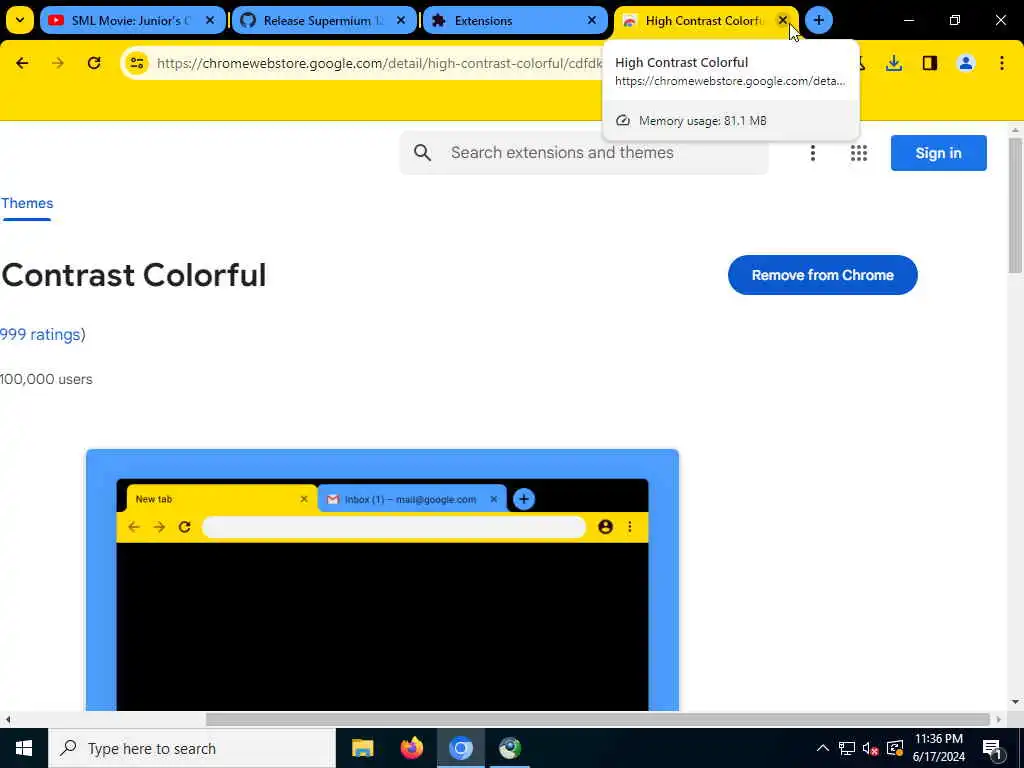
Task: Open the network status tray icon
Action: pyautogui.click(x=847, y=748)
